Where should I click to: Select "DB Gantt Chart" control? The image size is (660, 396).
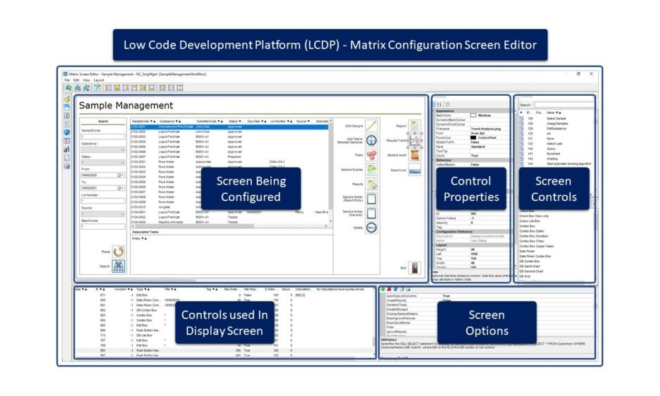tap(530, 266)
